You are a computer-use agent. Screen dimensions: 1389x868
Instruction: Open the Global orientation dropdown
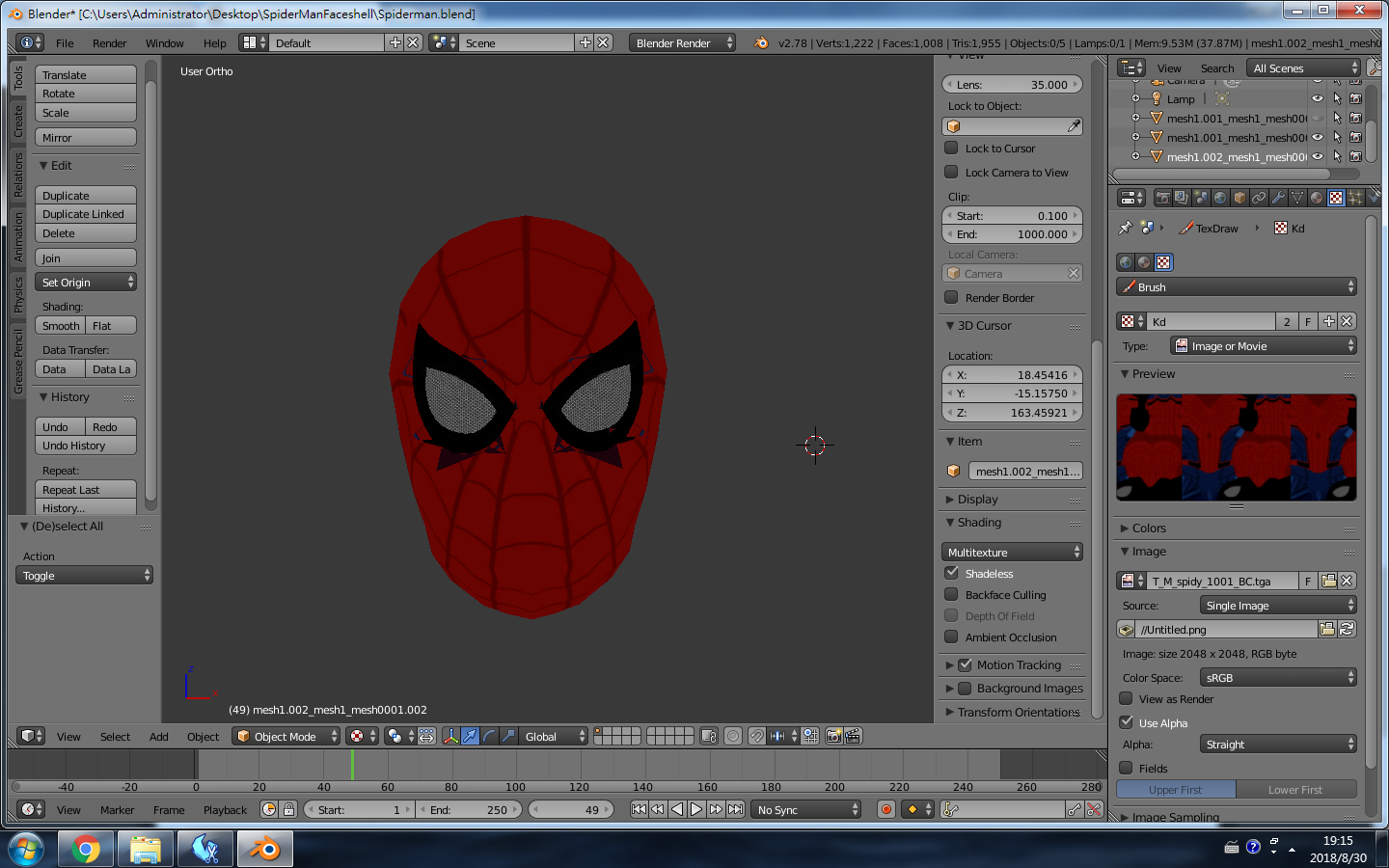pyautogui.click(x=553, y=736)
